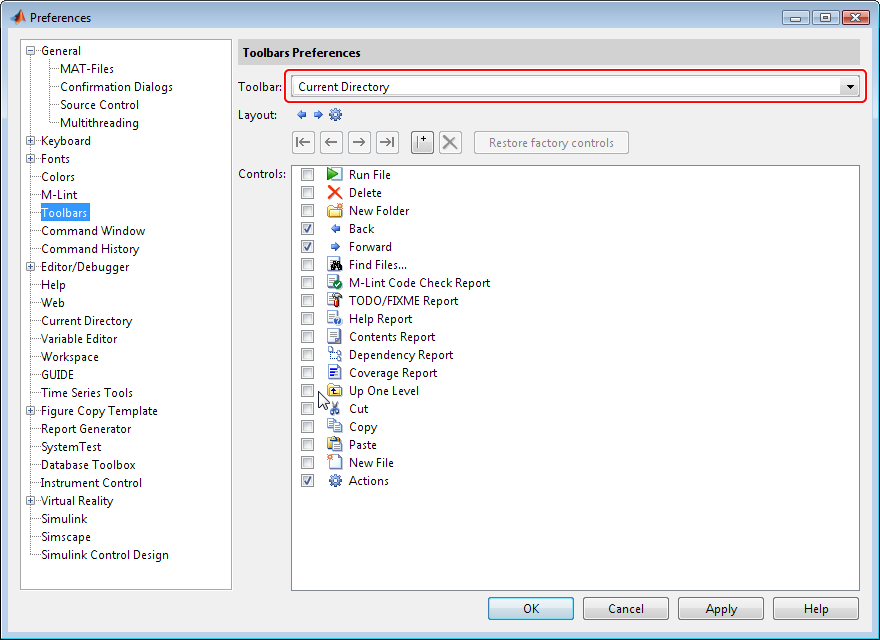The height and width of the screenshot is (640, 880).
Task: Click the Actions gear icon in layout
Action: (335, 115)
